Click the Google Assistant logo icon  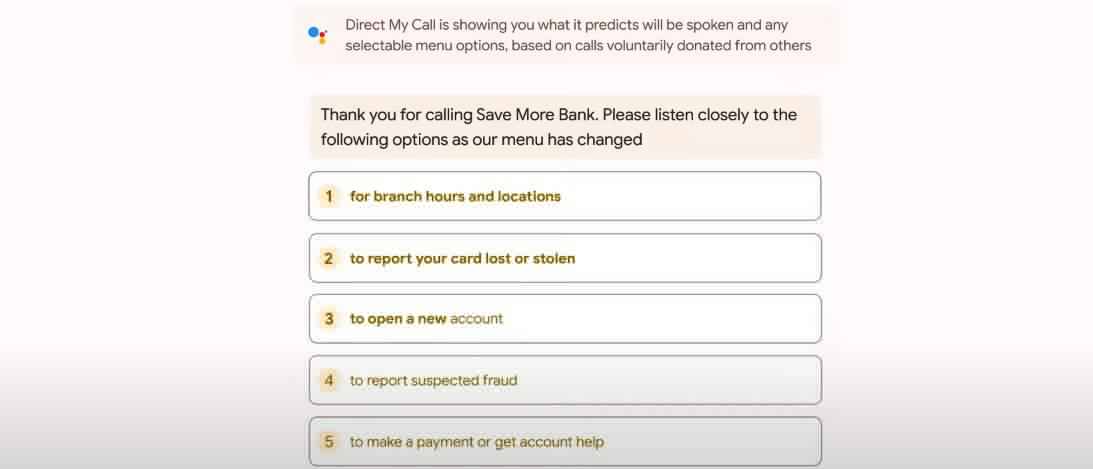pyautogui.click(x=318, y=35)
